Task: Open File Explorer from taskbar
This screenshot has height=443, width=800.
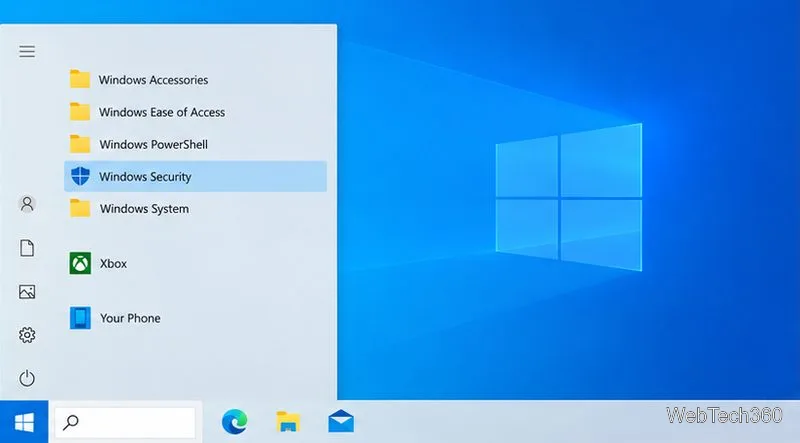Action: coord(288,422)
